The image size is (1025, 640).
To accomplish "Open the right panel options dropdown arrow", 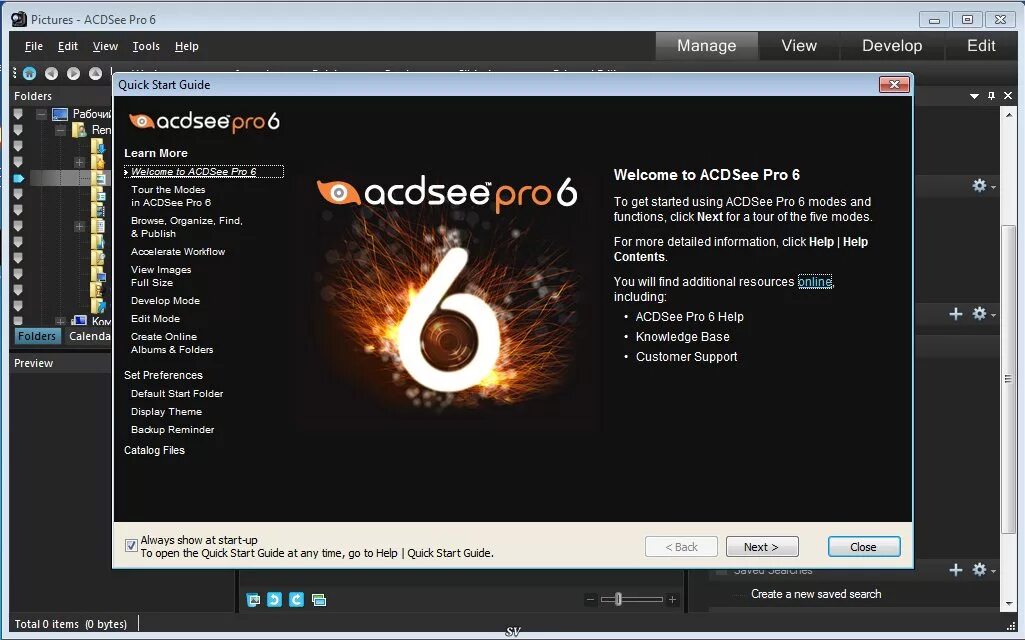I will [x=974, y=96].
